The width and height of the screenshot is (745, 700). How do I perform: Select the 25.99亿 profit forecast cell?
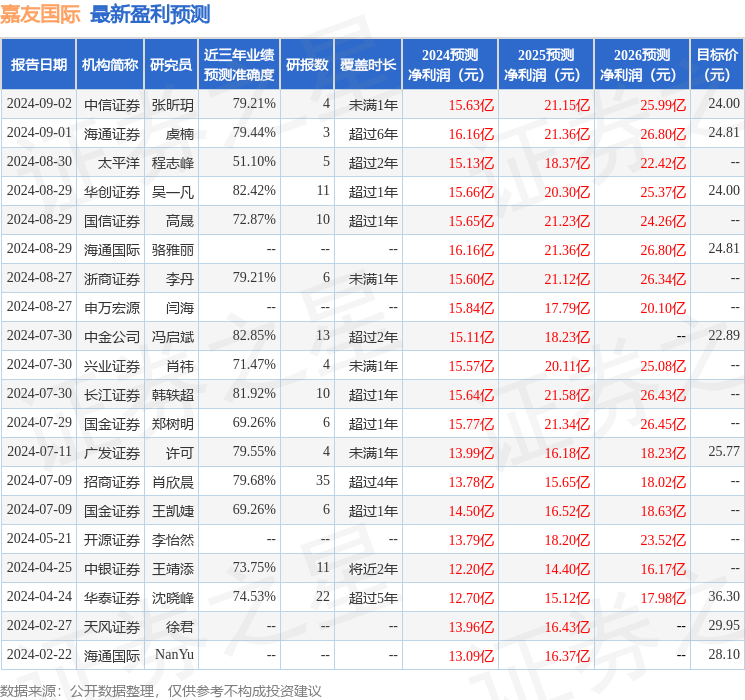[x=642, y=104]
